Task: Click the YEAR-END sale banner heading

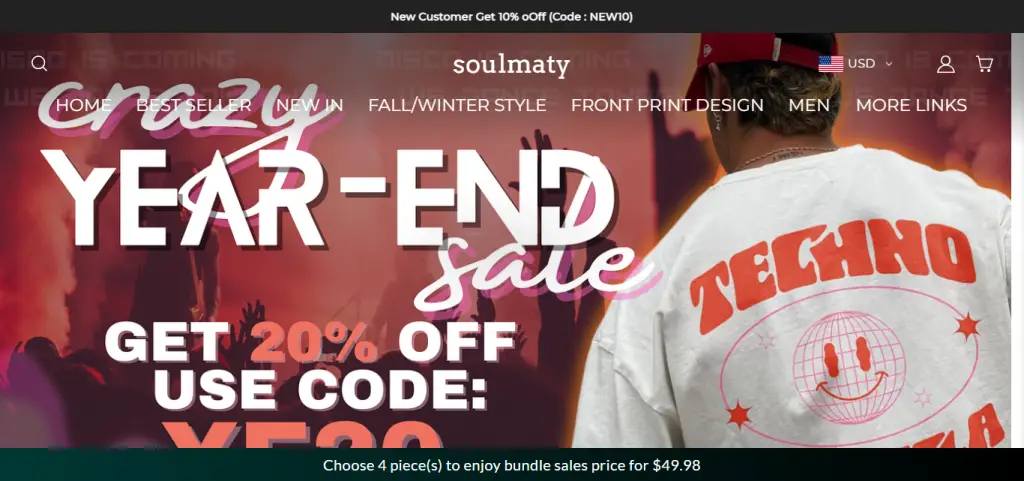Action: (330, 198)
